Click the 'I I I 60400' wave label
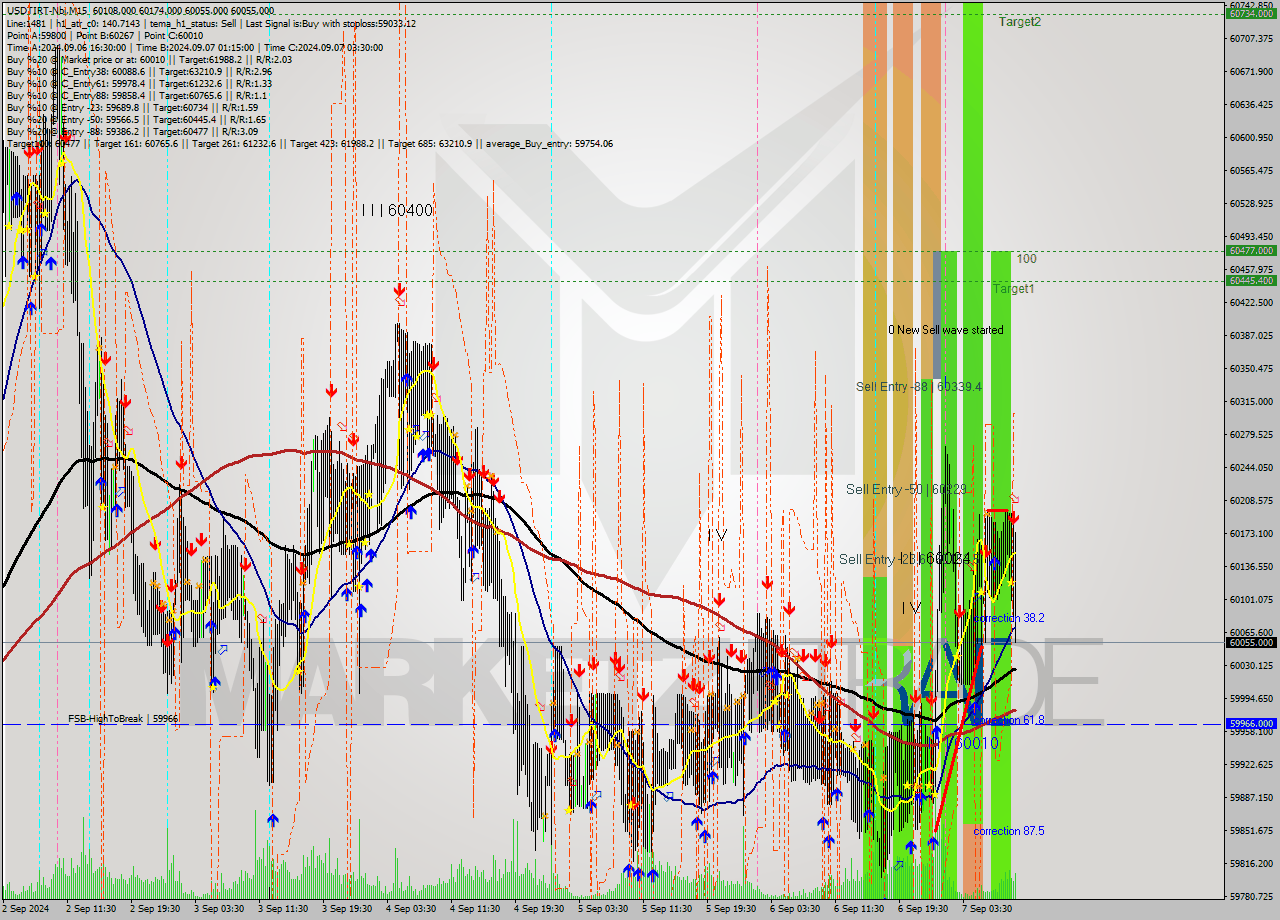Image resolution: width=1280 pixels, height=920 pixels. (397, 210)
